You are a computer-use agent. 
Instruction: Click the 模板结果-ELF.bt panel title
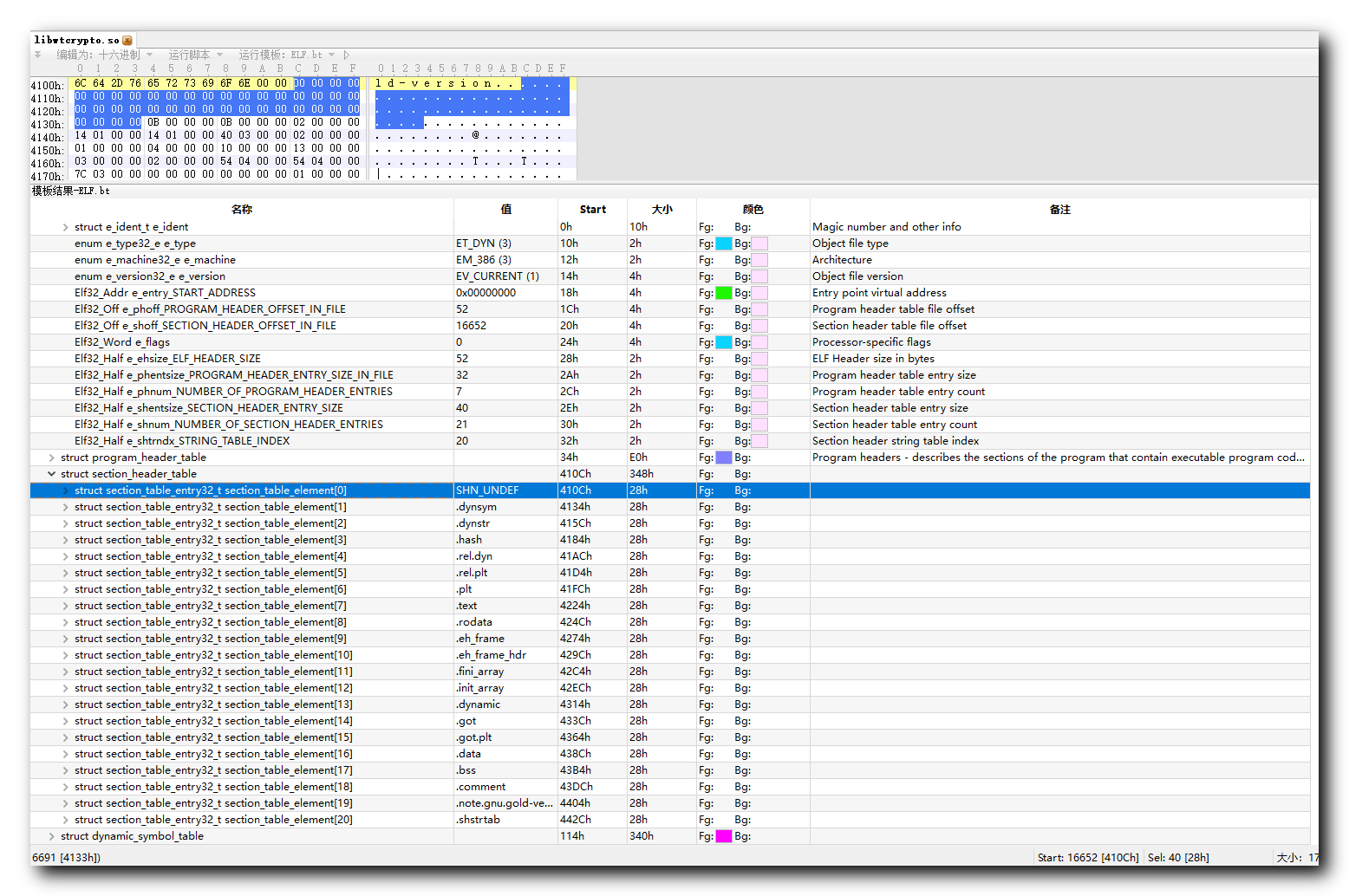[71, 191]
